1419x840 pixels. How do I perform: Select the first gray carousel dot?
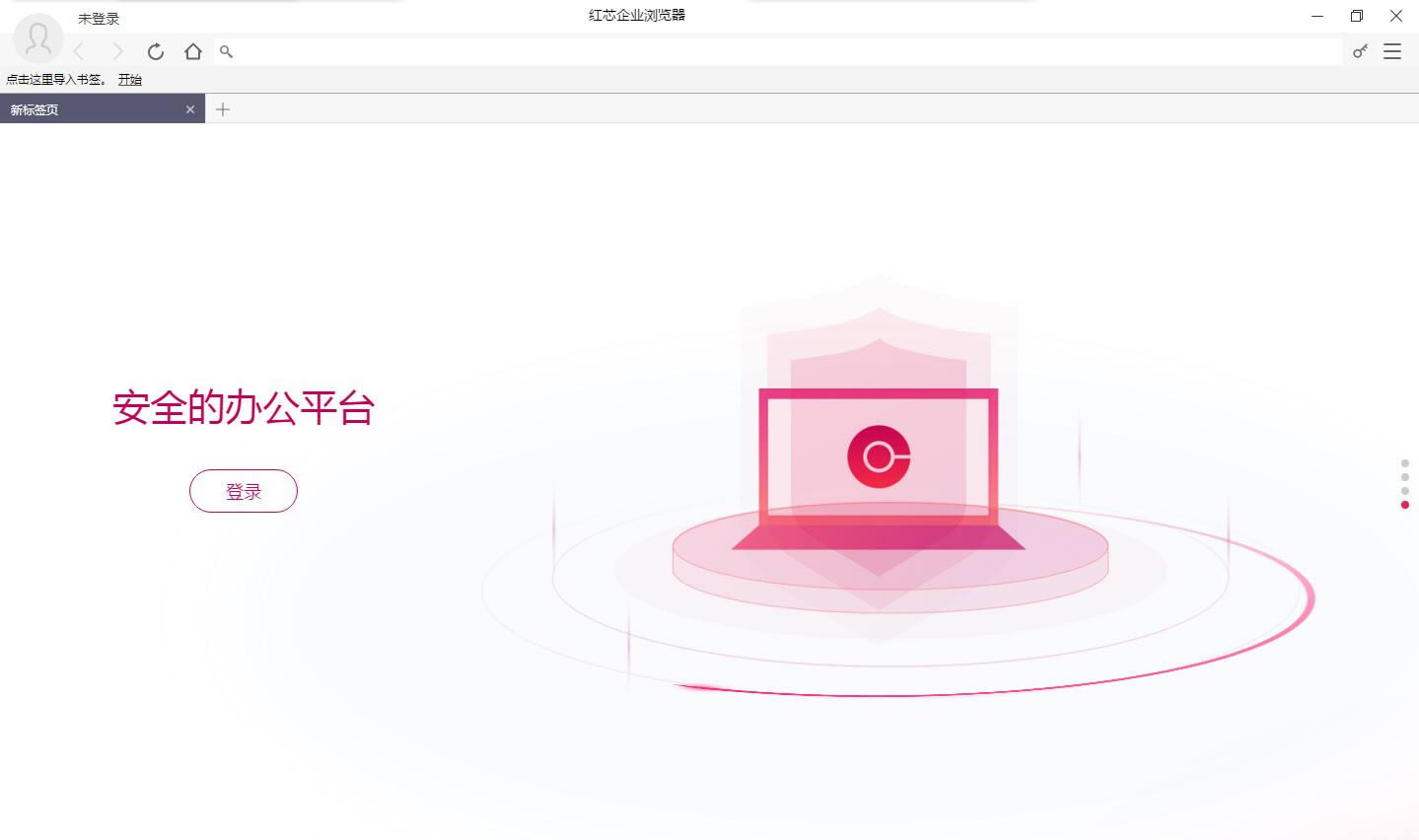pyautogui.click(x=1405, y=463)
